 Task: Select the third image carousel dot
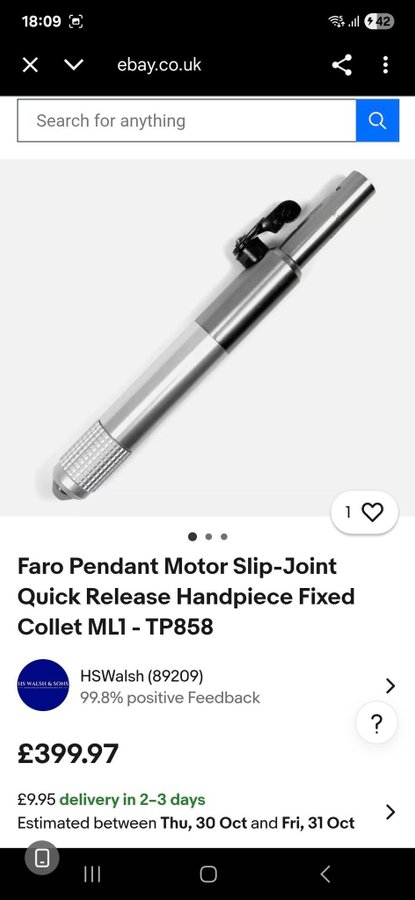pos(224,537)
